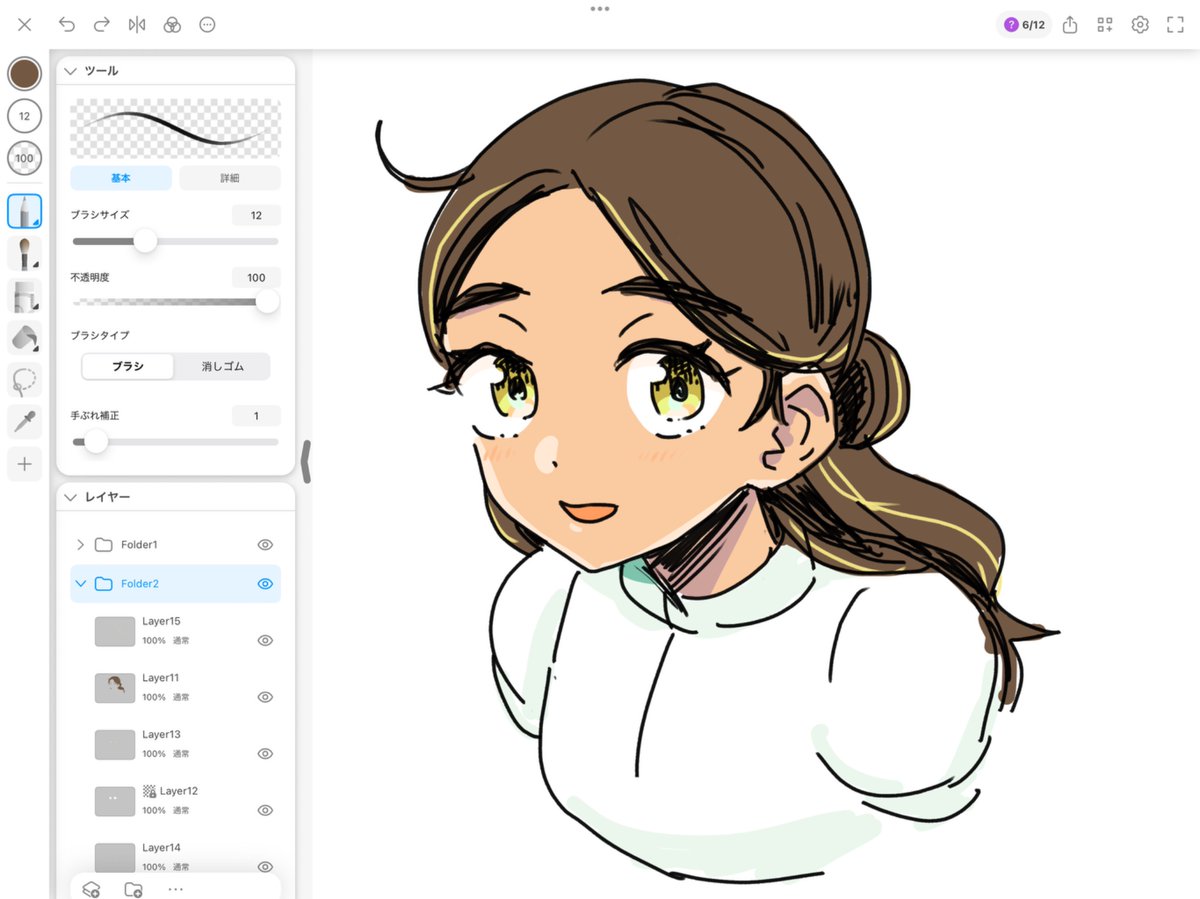Expand Folder1 with its arrow
The height and width of the screenshot is (899, 1200).
tap(80, 545)
